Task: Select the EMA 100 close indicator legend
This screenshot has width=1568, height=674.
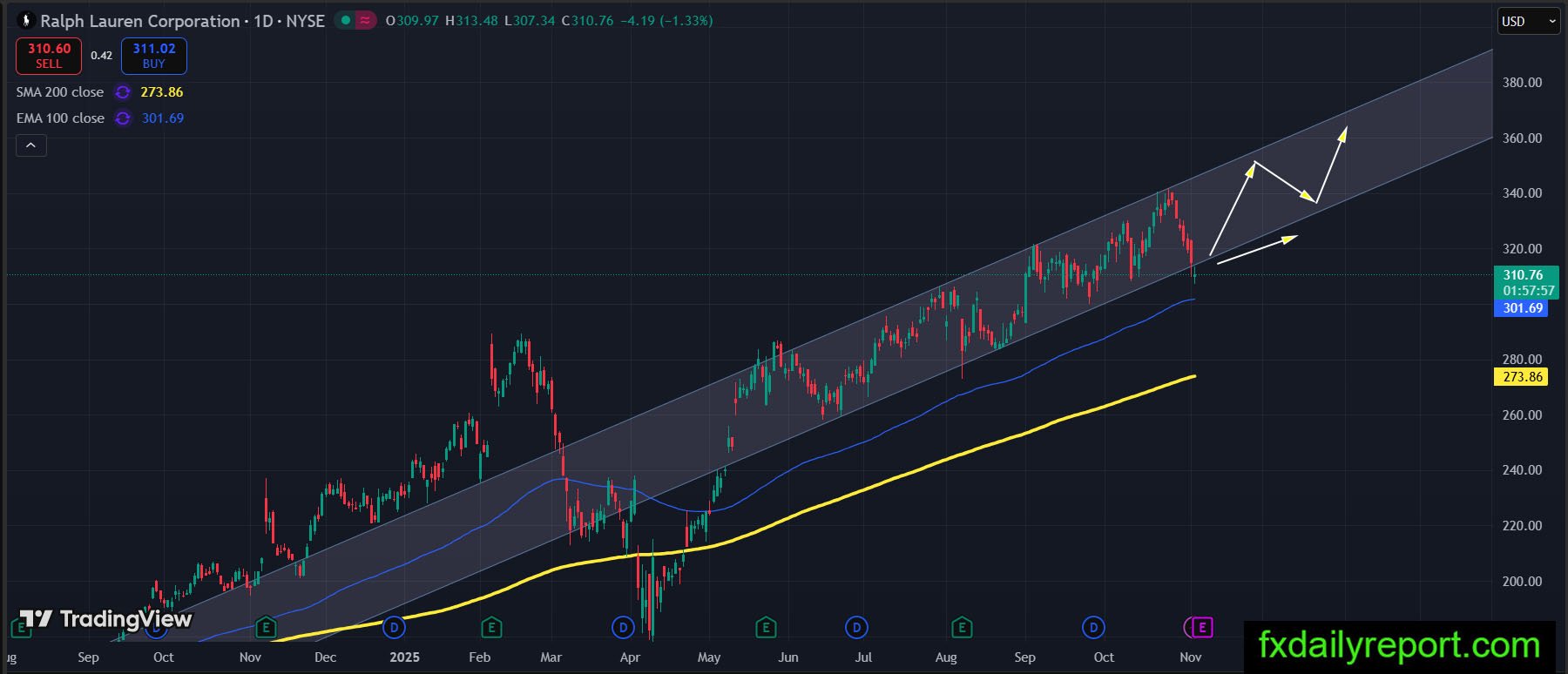Action: pyautogui.click(x=60, y=118)
